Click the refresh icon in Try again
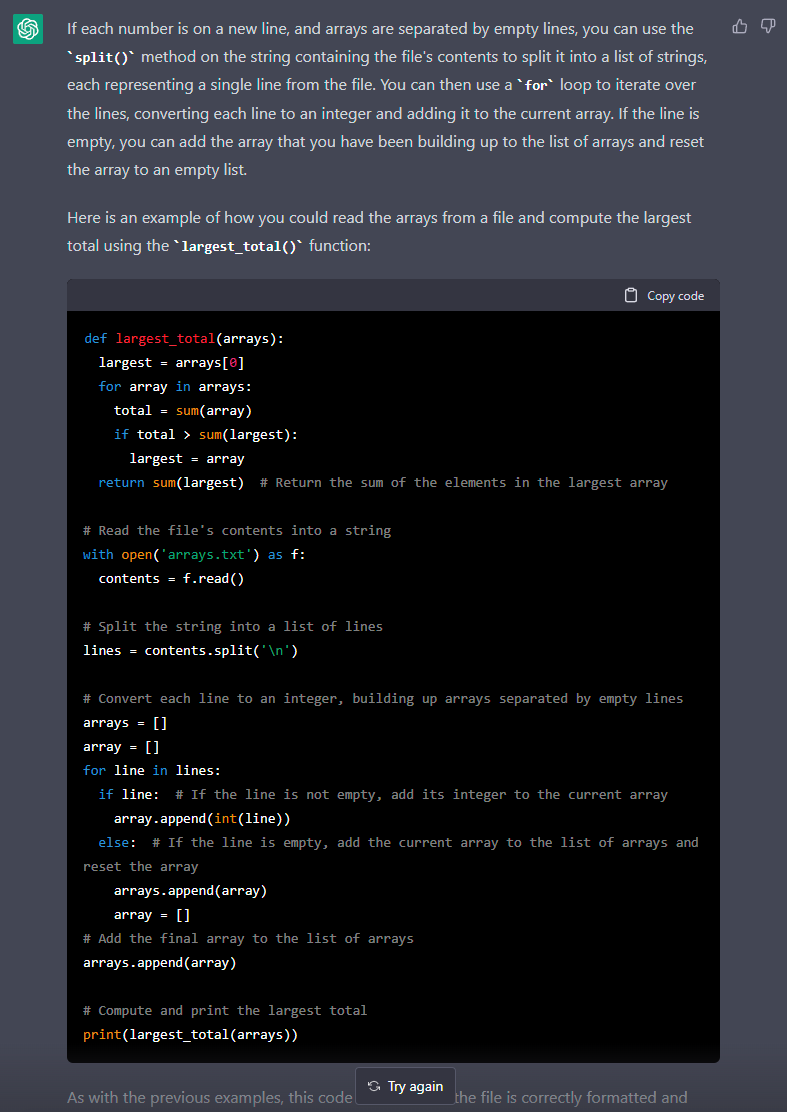This screenshot has width=787, height=1112. (374, 1086)
